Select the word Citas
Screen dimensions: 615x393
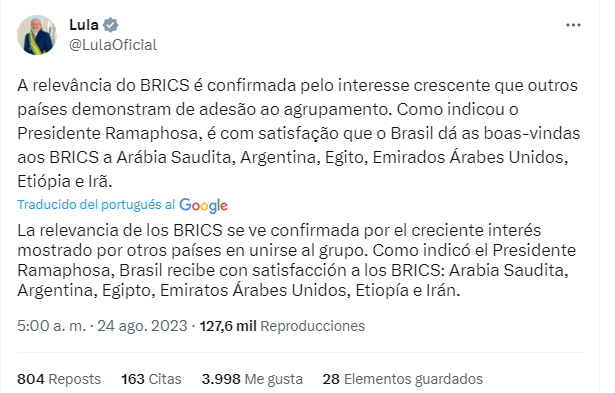coord(165,379)
